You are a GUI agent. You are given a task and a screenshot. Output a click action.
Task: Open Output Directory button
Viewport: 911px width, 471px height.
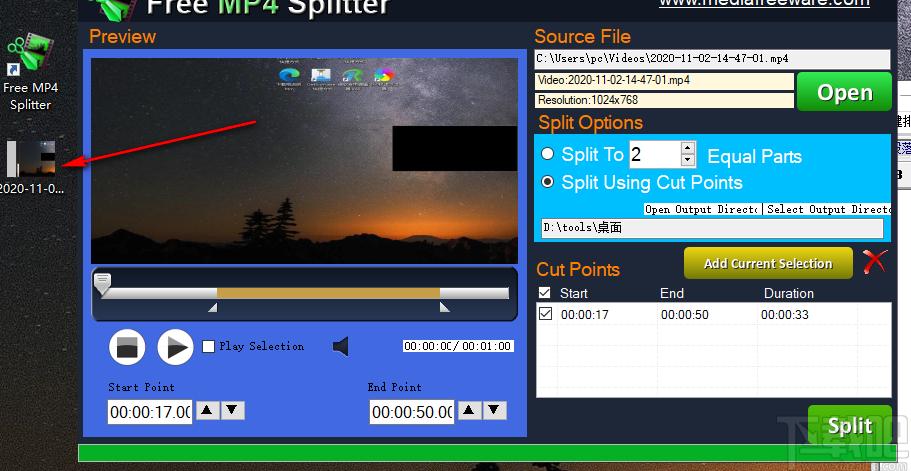703,209
